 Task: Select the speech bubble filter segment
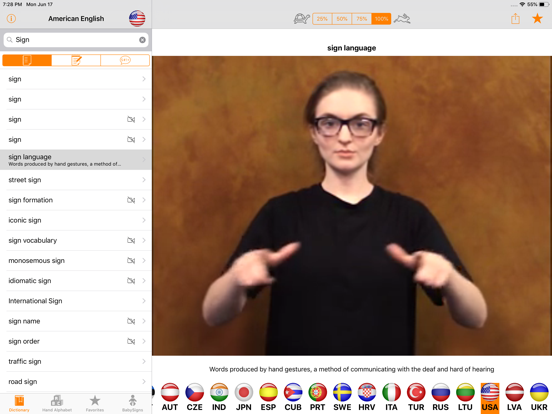[x=125, y=60]
